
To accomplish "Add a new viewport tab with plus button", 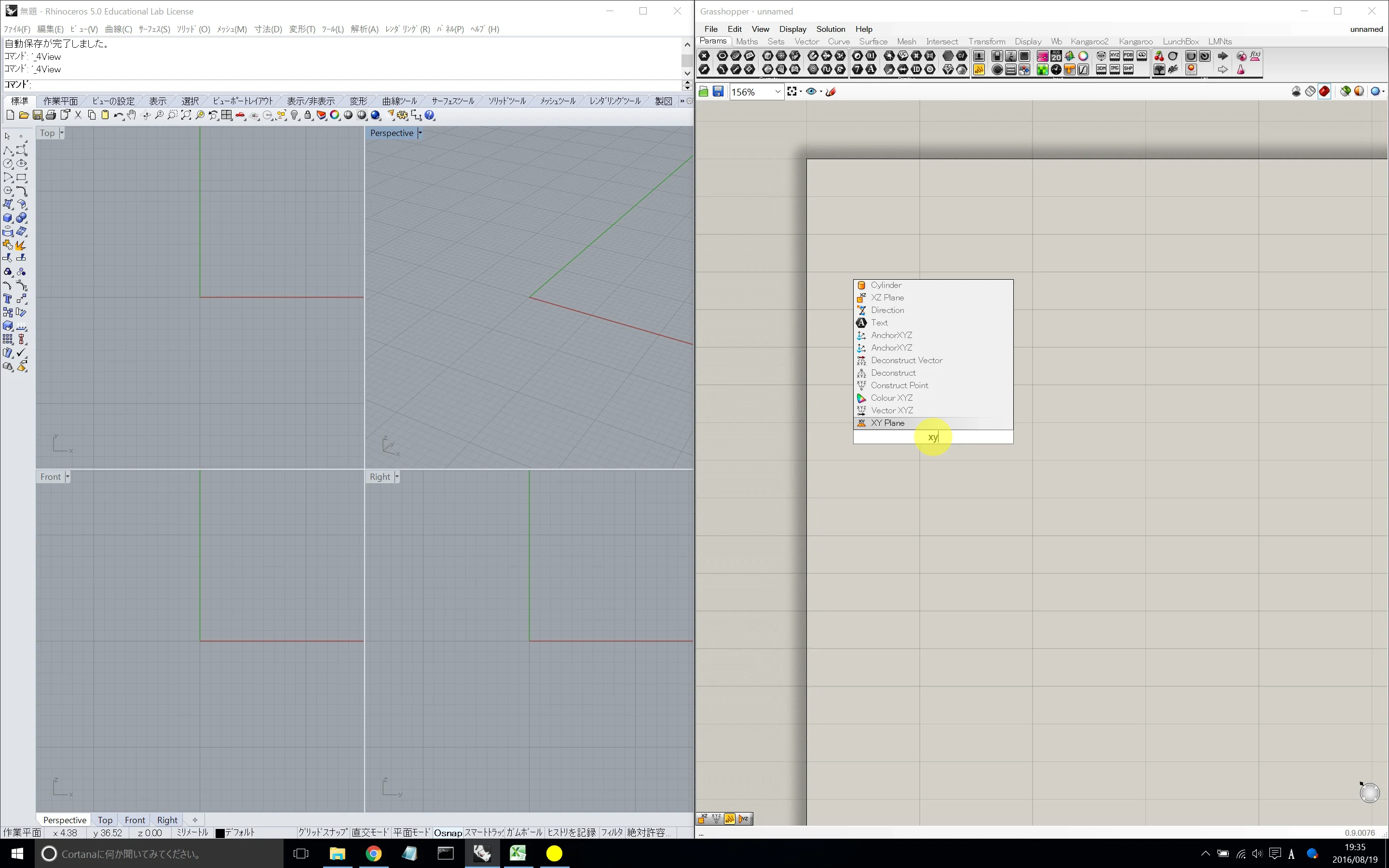I will [x=194, y=820].
